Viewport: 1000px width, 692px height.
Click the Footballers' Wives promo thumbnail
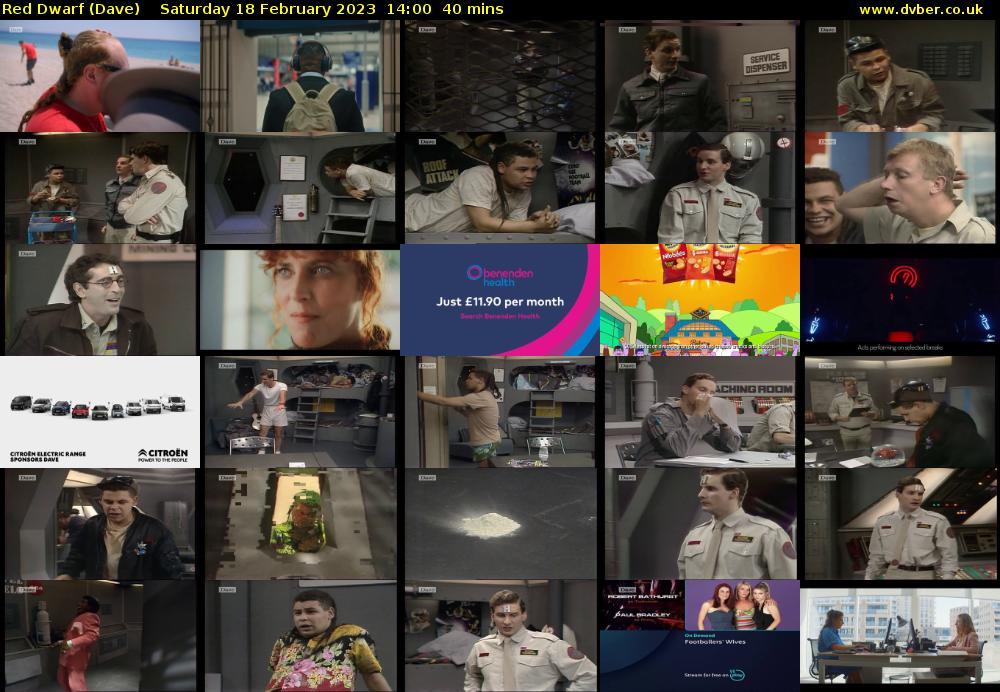coord(700,636)
